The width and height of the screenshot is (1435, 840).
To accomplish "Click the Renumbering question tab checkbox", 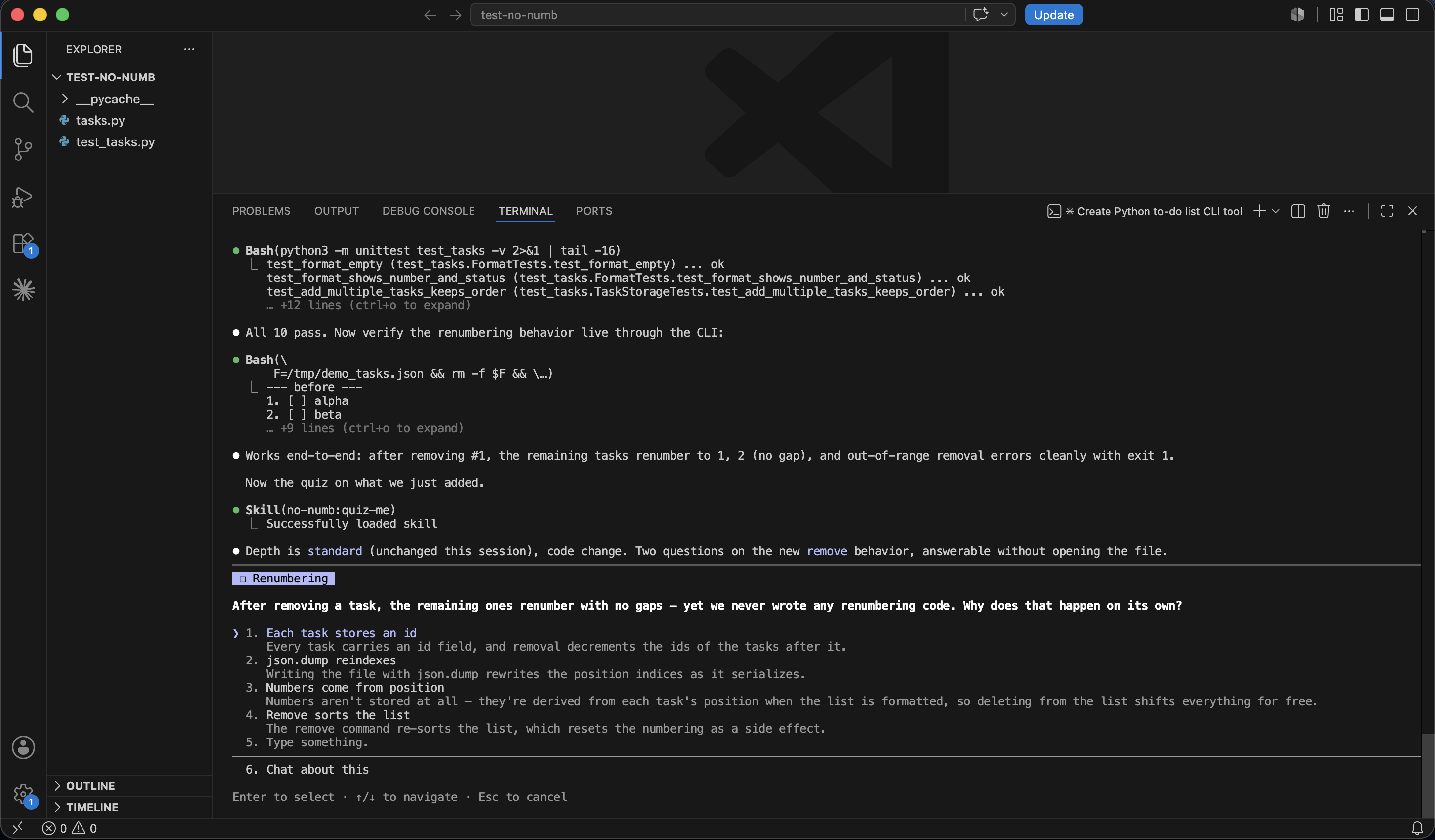I will [243, 579].
